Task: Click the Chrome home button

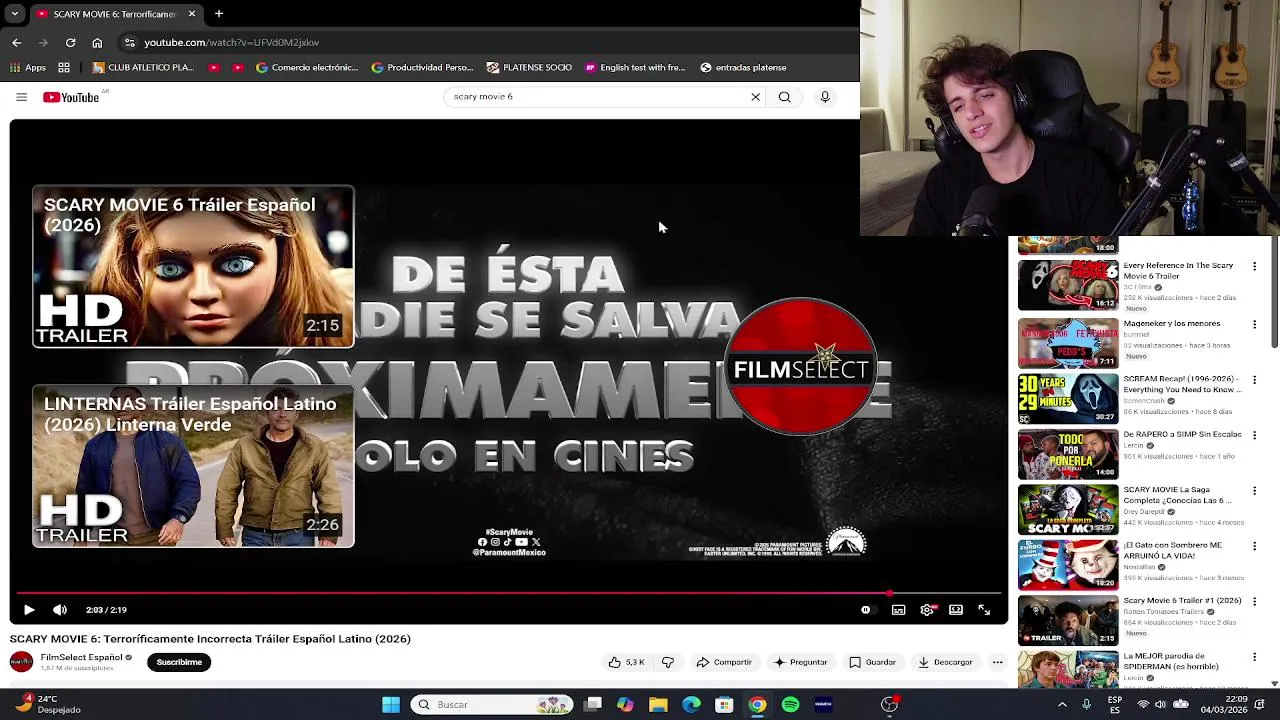Action: tap(97, 43)
